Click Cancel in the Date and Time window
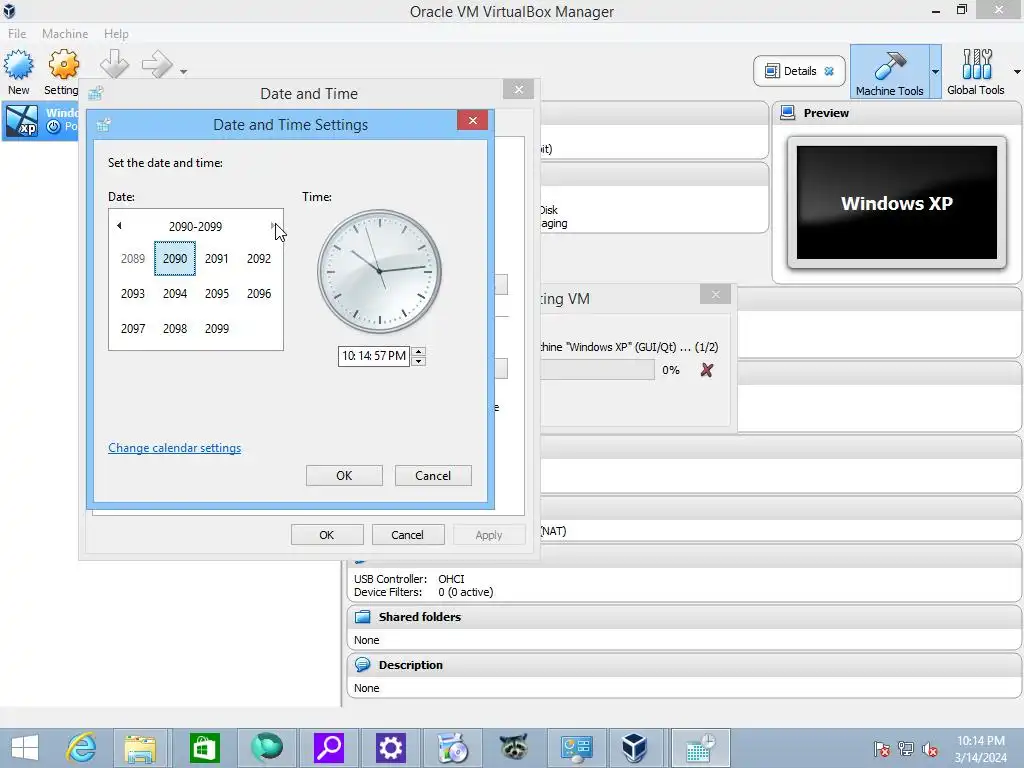Image resolution: width=1024 pixels, height=768 pixels. tap(408, 535)
